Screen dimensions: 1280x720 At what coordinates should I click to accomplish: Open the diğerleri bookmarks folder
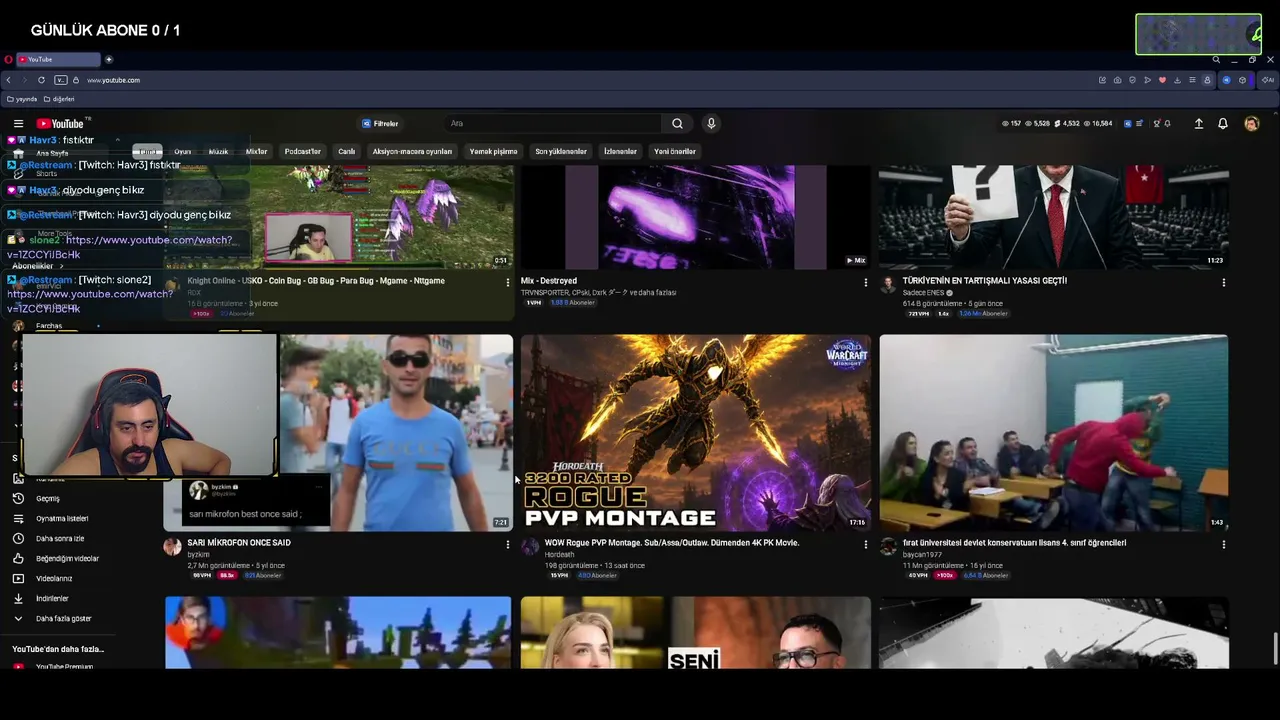pos(59,99)
